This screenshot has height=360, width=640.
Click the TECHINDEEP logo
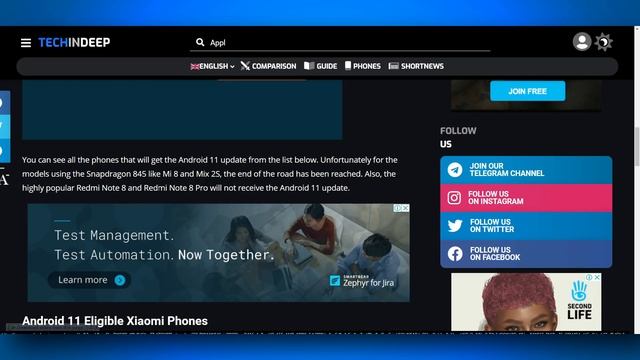point(74,42)
